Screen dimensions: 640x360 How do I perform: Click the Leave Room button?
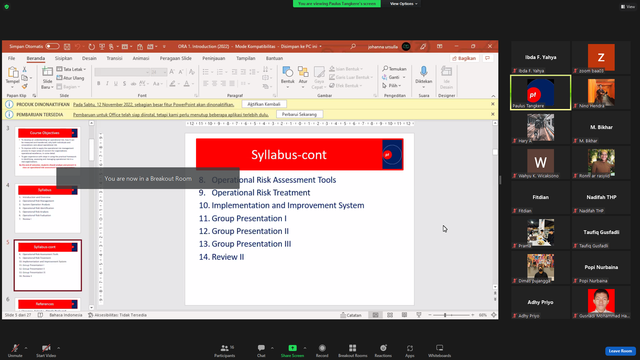(620, 351)
